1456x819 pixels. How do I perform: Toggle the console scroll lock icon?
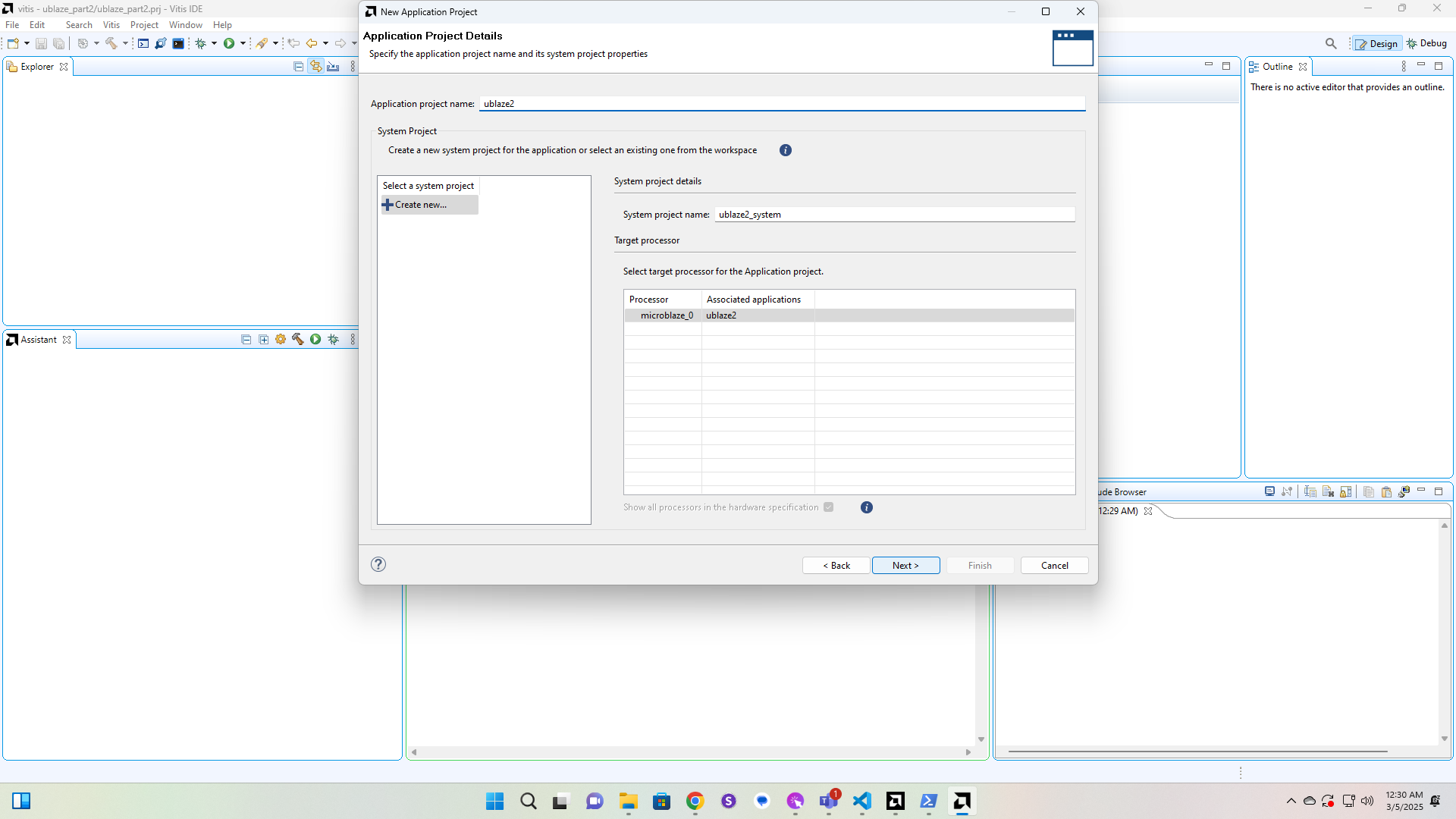(1346, 491)
